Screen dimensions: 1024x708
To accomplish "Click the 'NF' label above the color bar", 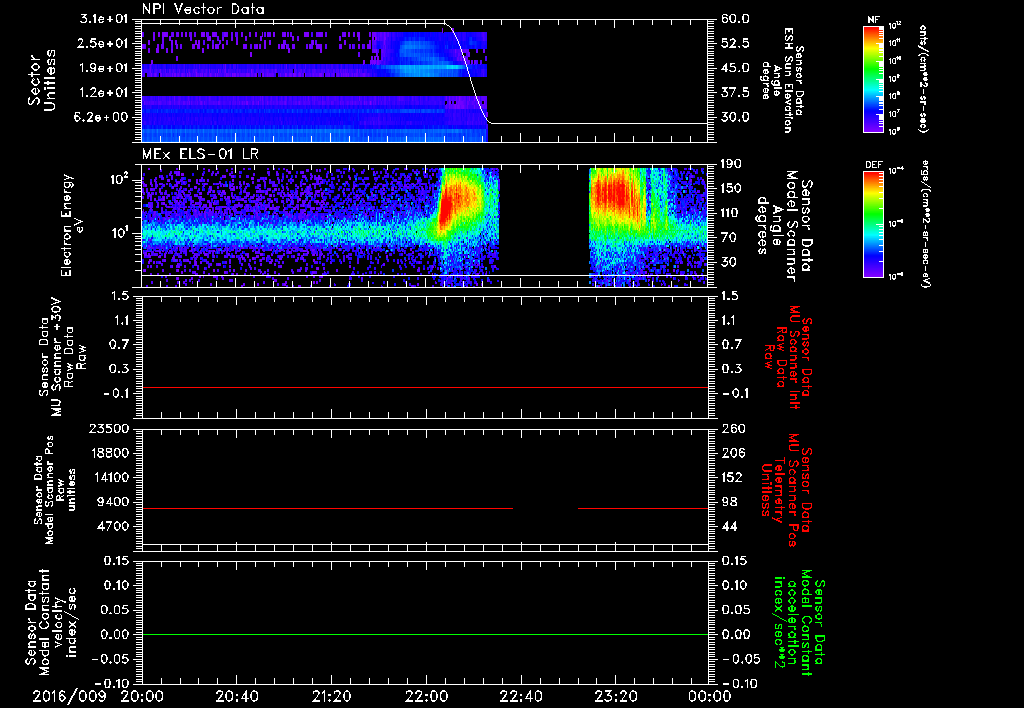I will click(873, 20).
